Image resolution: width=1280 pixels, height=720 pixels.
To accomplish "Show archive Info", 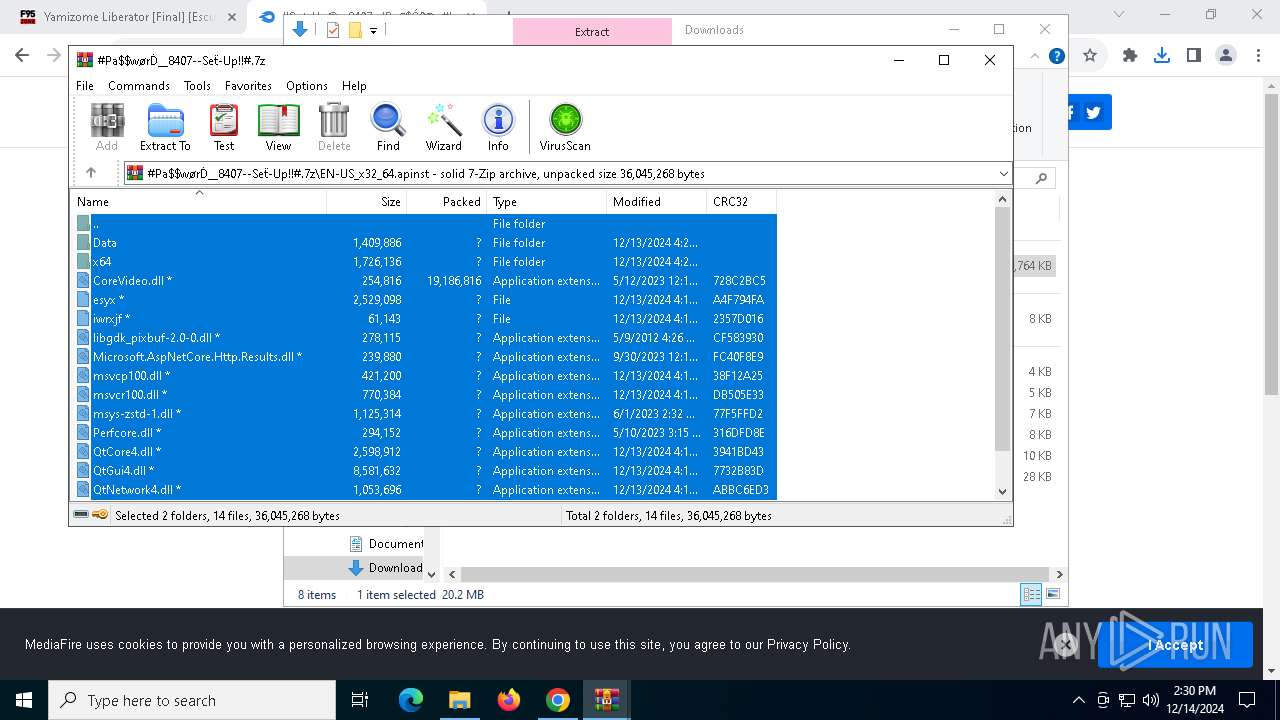I will tap(498, 127).
